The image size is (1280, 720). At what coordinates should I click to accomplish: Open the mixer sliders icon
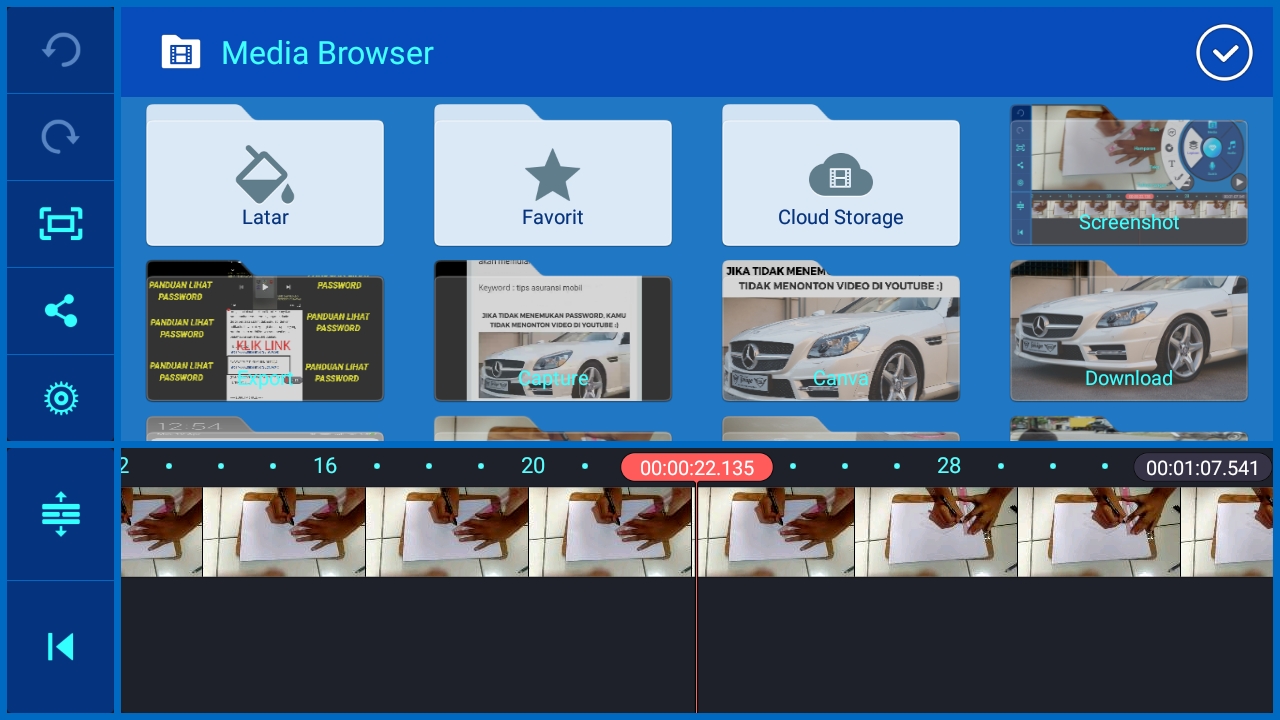click(60, 514)
